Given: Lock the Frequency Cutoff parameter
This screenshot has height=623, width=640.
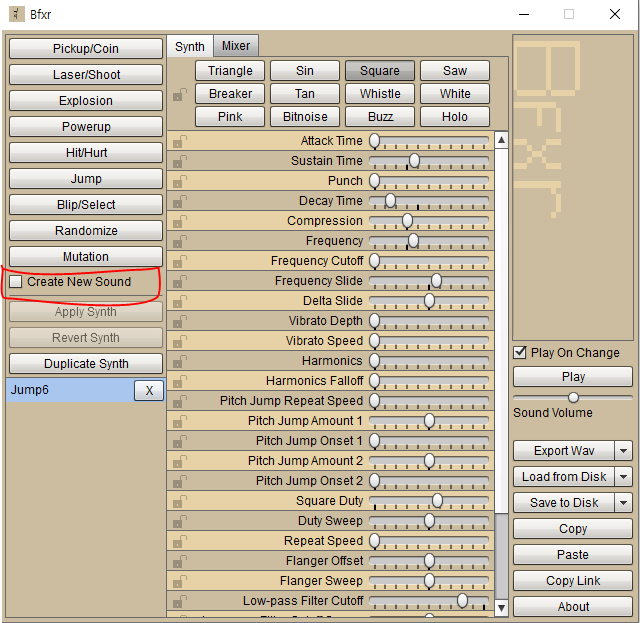Looking at the screenshot, I should point(180,261).
